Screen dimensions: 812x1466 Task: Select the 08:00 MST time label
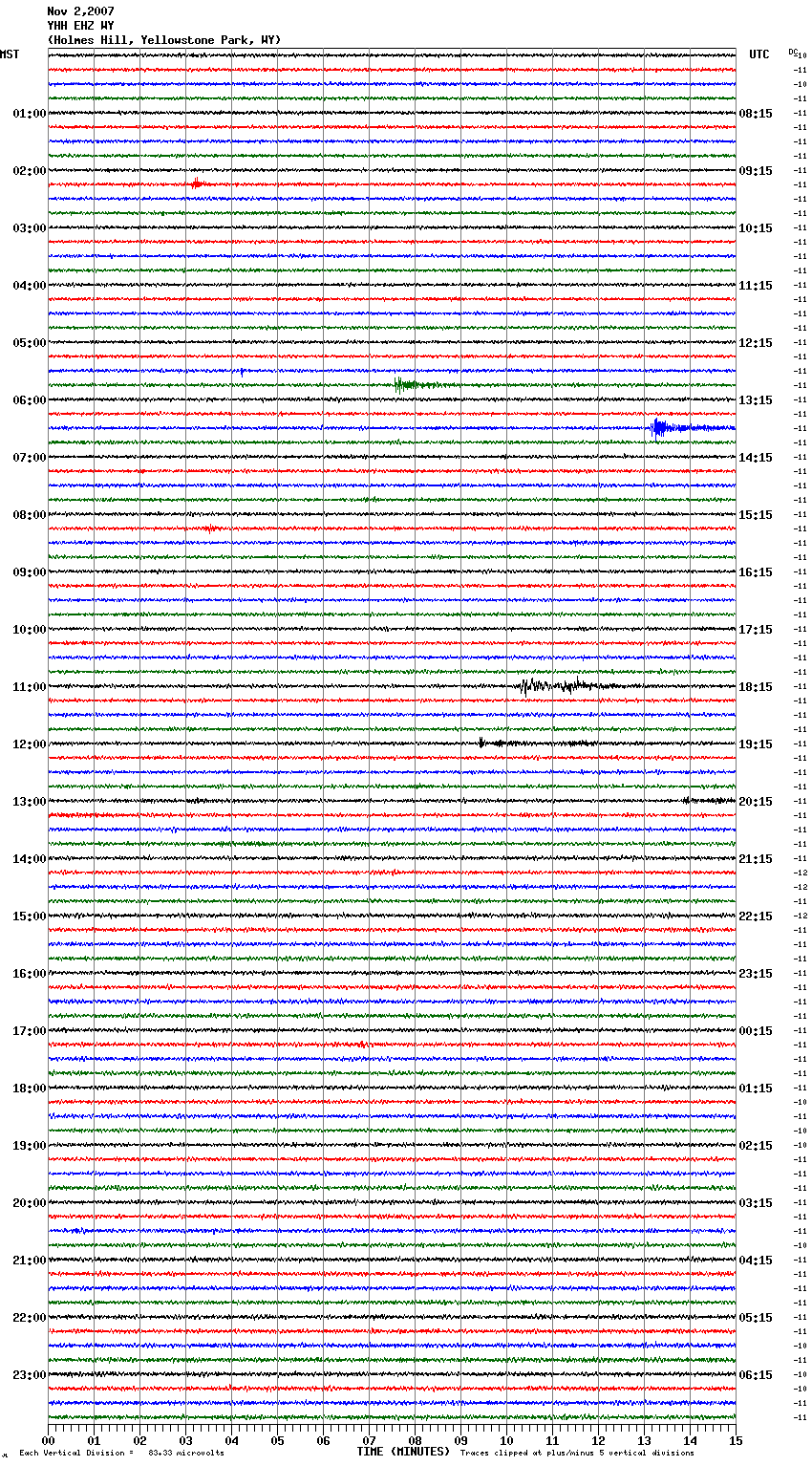30,515
